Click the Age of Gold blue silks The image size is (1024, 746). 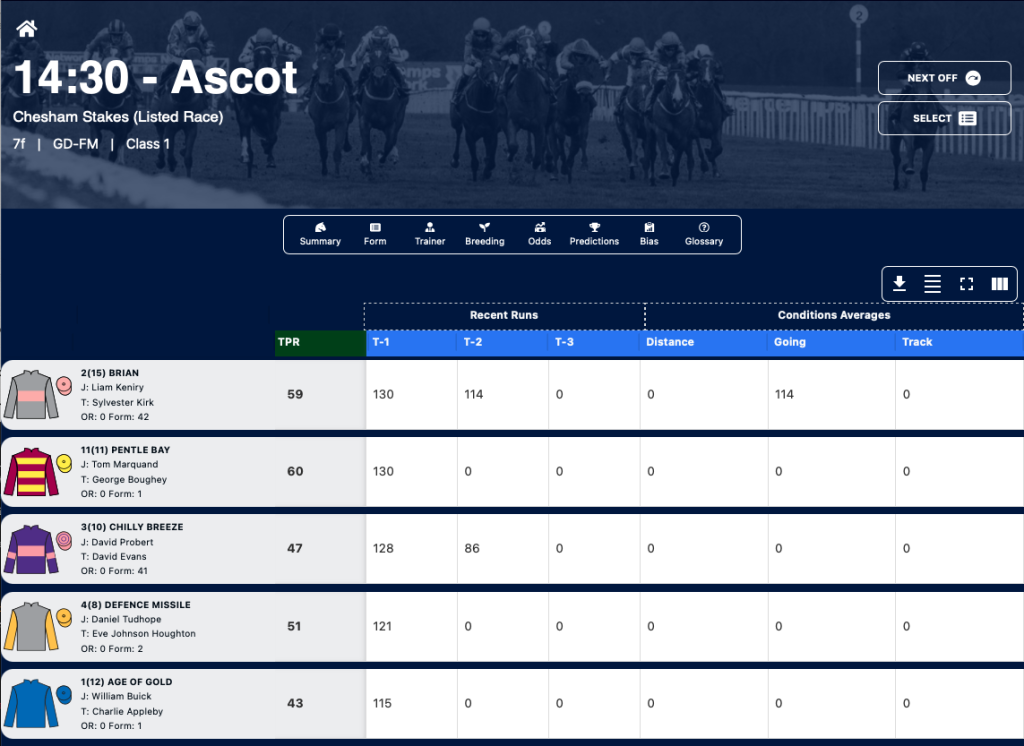(31, 704)
